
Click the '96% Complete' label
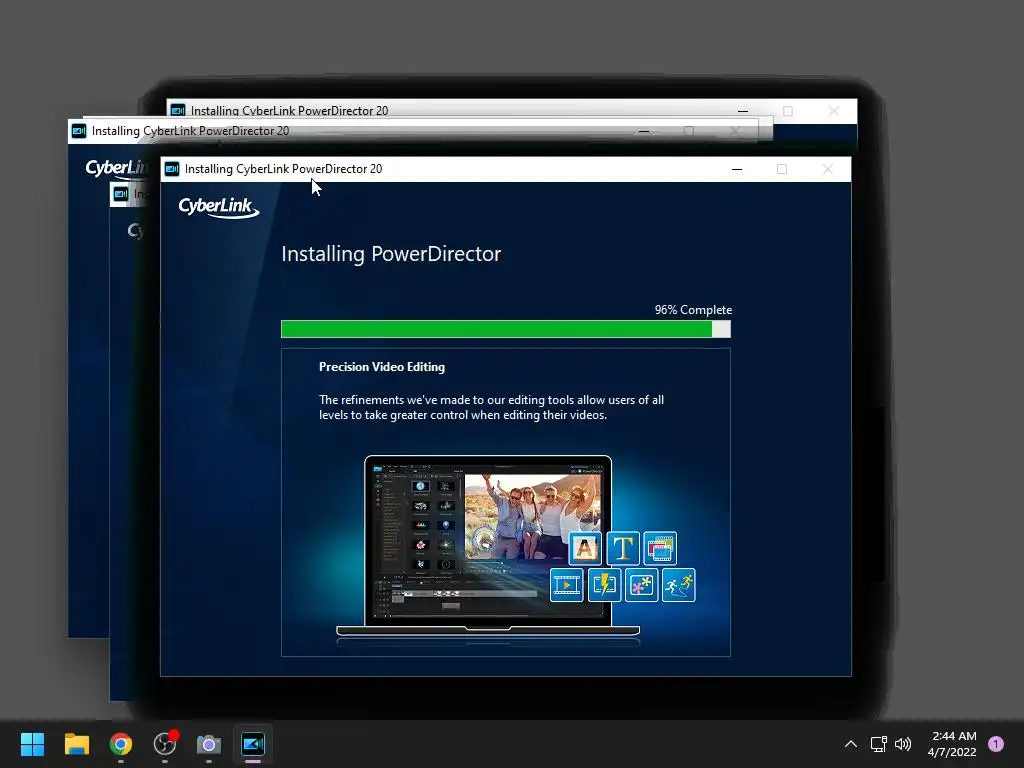[x=693, y=310]
